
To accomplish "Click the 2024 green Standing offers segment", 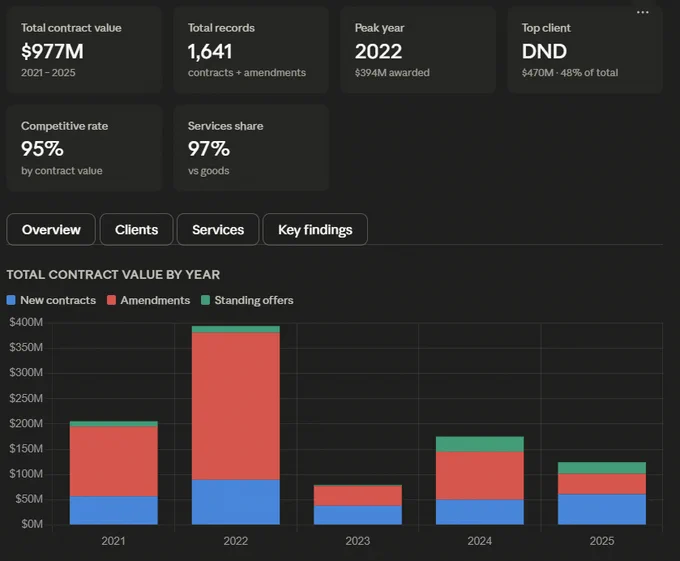I will pyautogui.click(x=480, y=444).
